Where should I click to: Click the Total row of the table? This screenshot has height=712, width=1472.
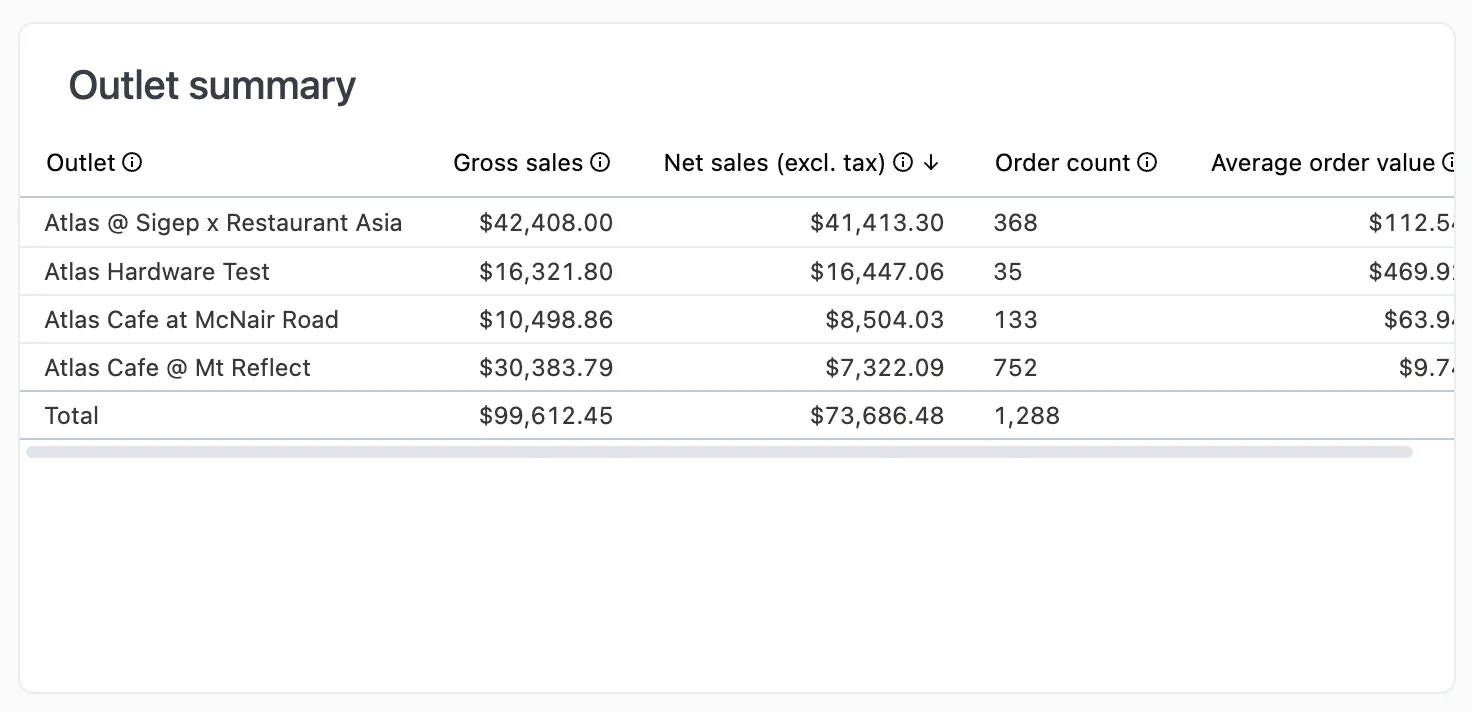[71, 415]
